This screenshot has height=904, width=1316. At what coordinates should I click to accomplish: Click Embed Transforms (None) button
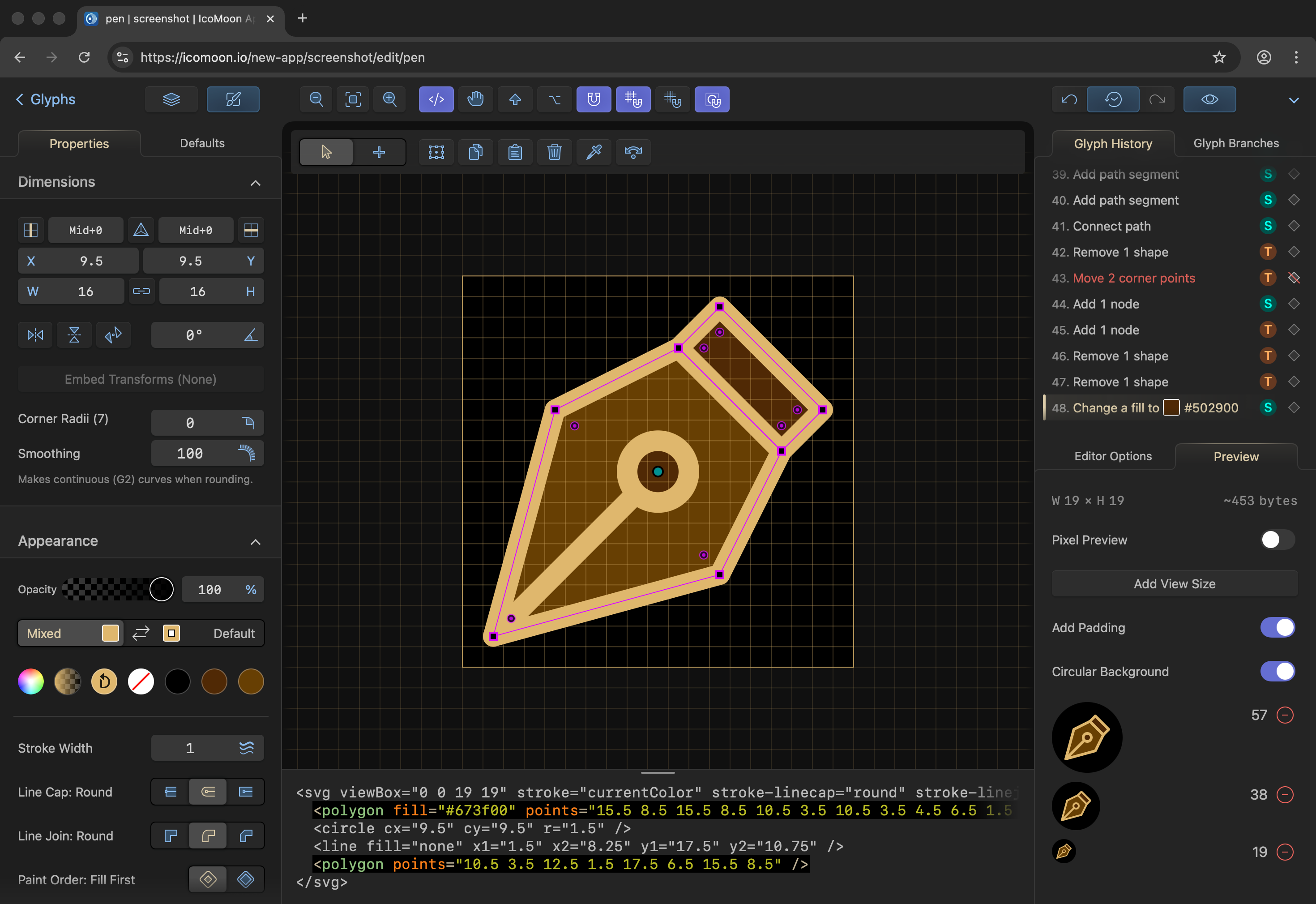point(141,379)
